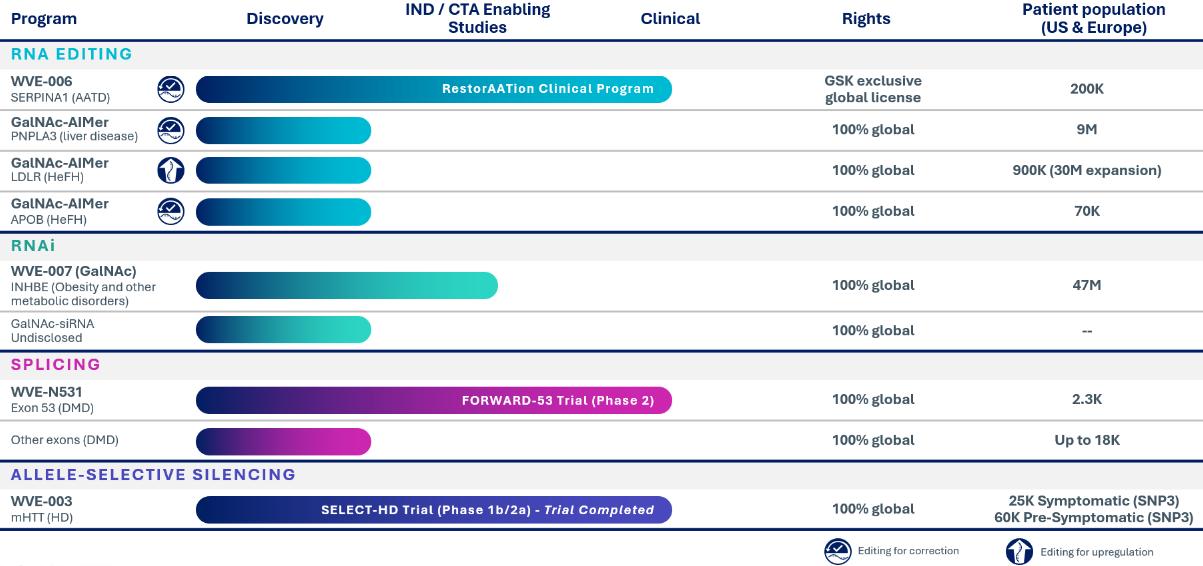Click the correction icon beside WVE-006
The height and width of the screenshot is (566, 1203).
click(171, 89)
